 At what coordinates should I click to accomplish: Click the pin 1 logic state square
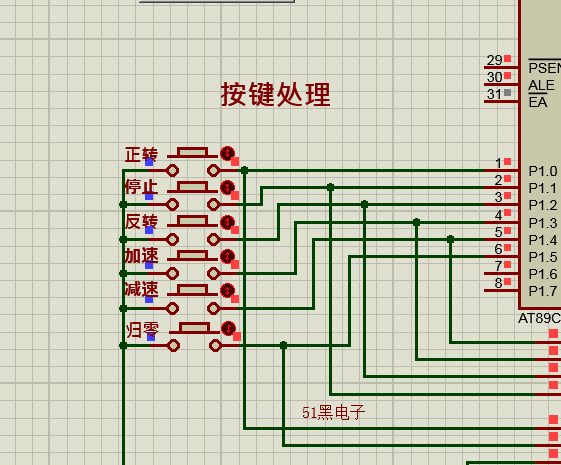[507, 162]
